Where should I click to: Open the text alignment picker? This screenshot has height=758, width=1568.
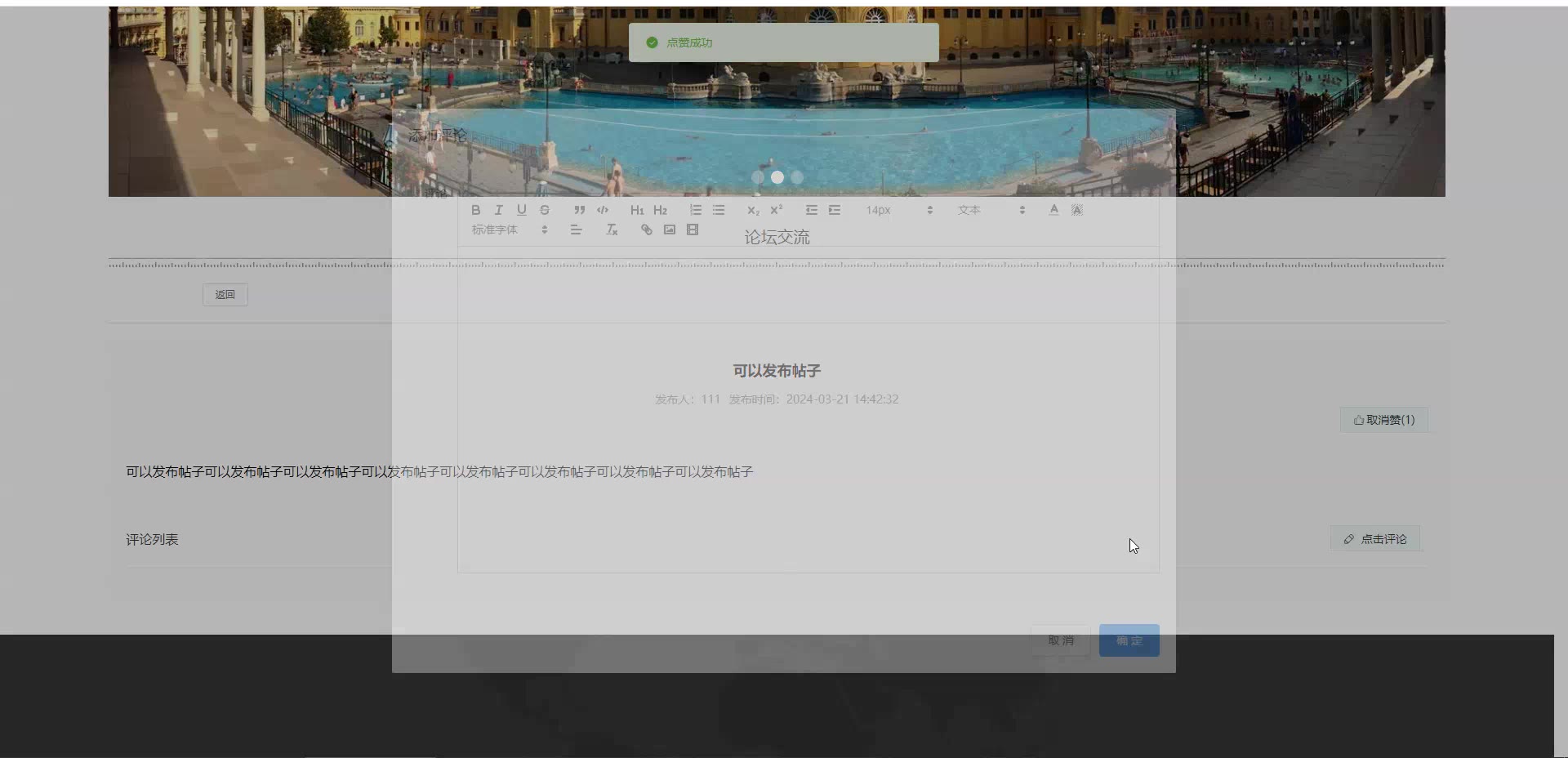click(x=576, y=230)
